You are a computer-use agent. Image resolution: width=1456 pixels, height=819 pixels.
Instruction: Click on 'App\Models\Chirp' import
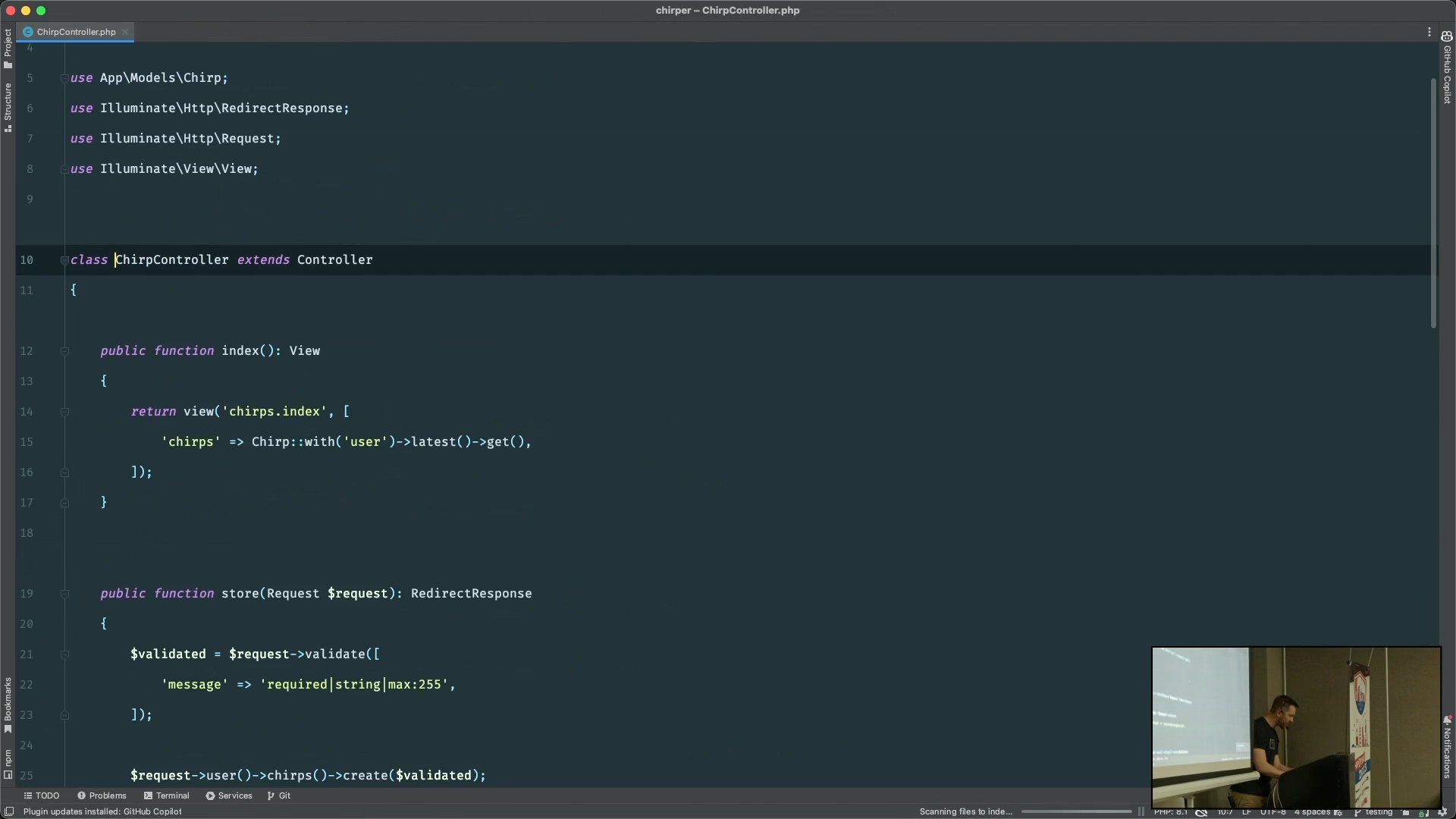tap(160, 78)
